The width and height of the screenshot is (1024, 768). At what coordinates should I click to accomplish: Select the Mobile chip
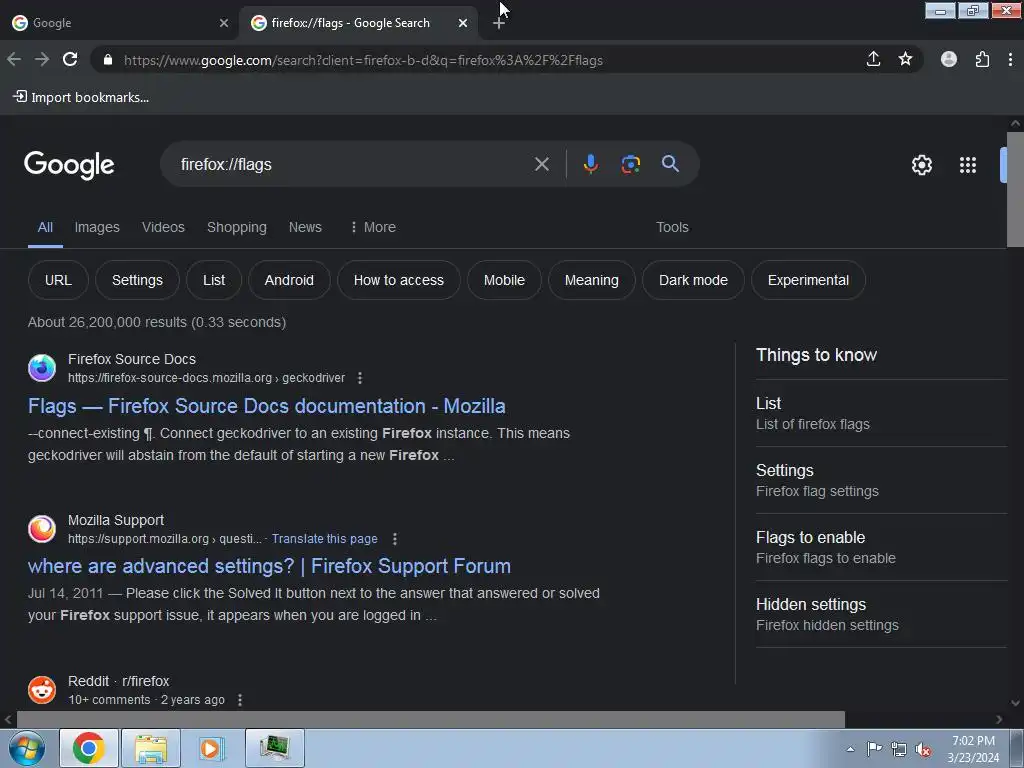click(504, 280)
